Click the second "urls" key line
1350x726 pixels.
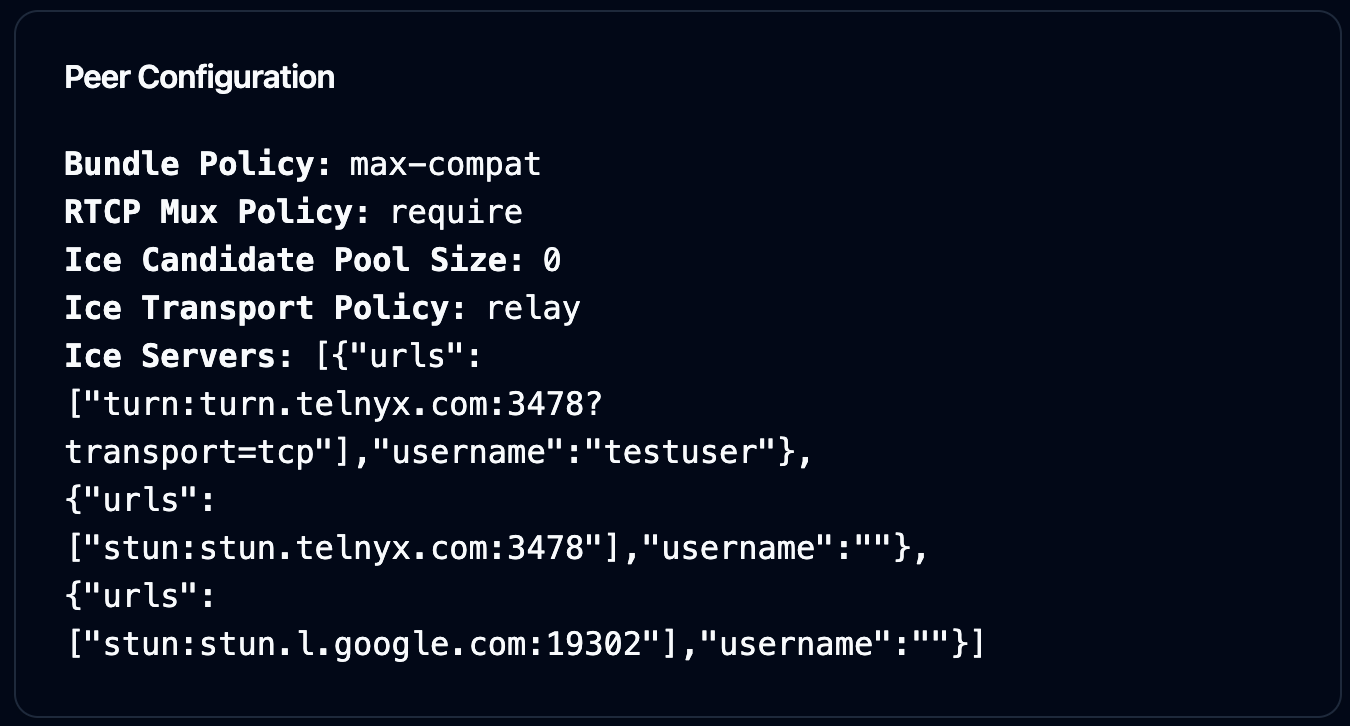(140, 500)
